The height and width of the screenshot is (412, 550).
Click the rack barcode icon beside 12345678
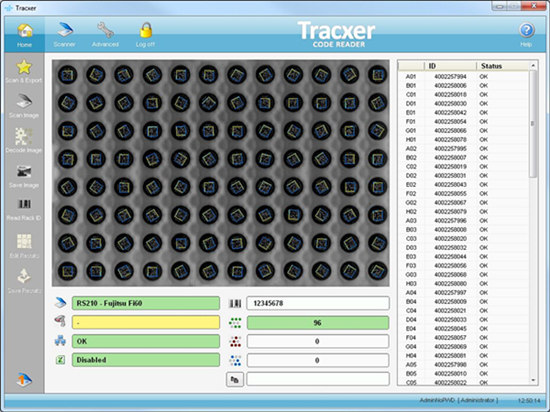click(235, 303)
